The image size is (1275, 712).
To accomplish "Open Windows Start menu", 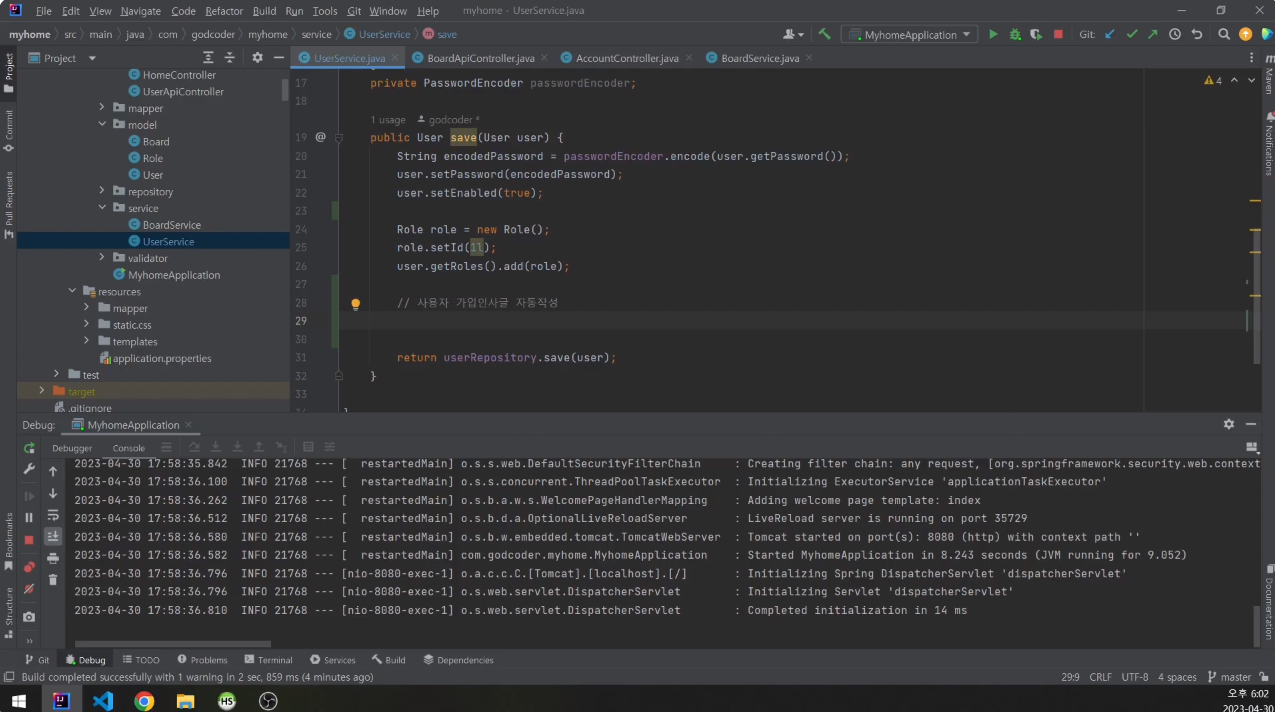I will pos(19,701).
